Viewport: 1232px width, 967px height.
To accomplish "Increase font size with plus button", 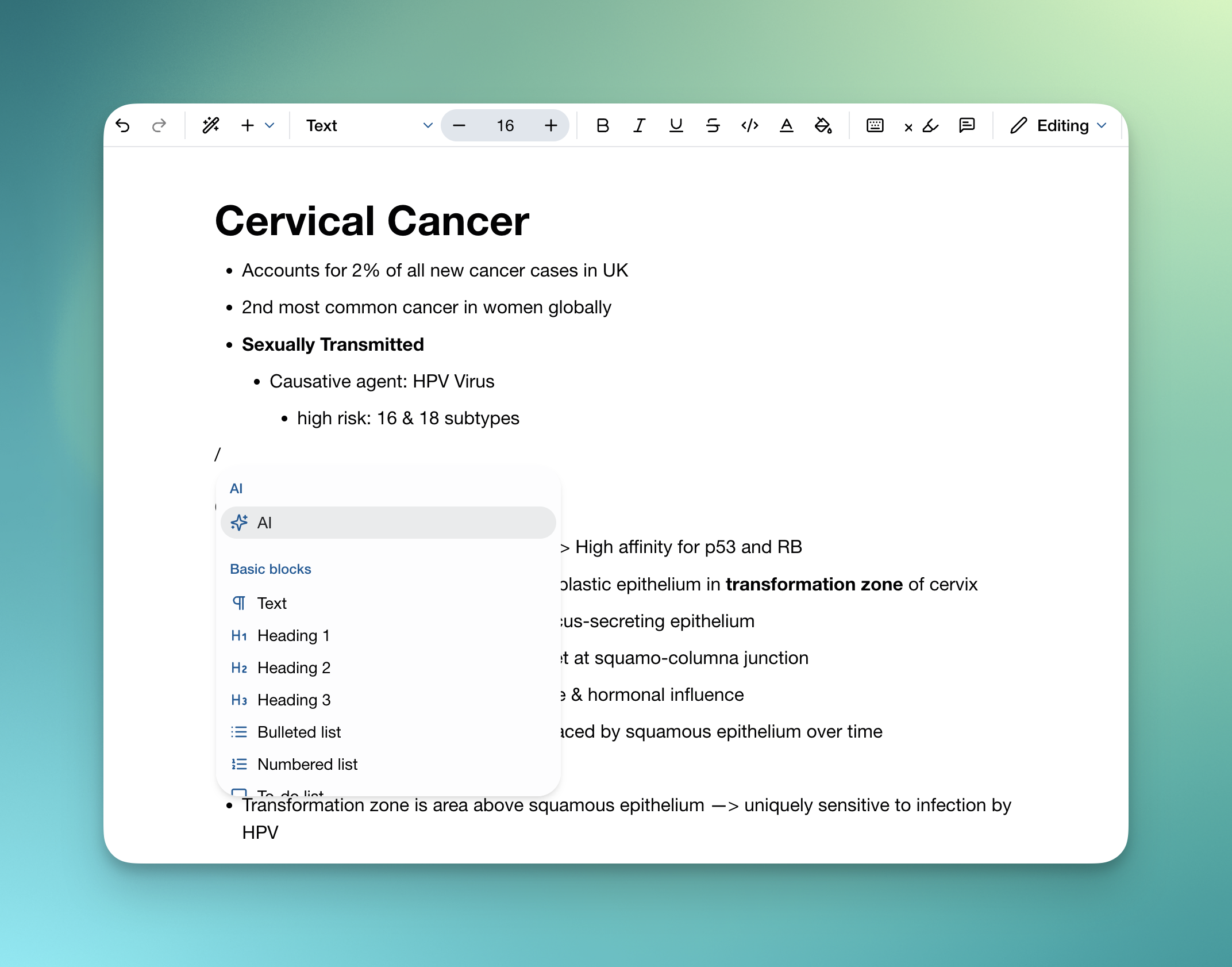I will 550,125.
